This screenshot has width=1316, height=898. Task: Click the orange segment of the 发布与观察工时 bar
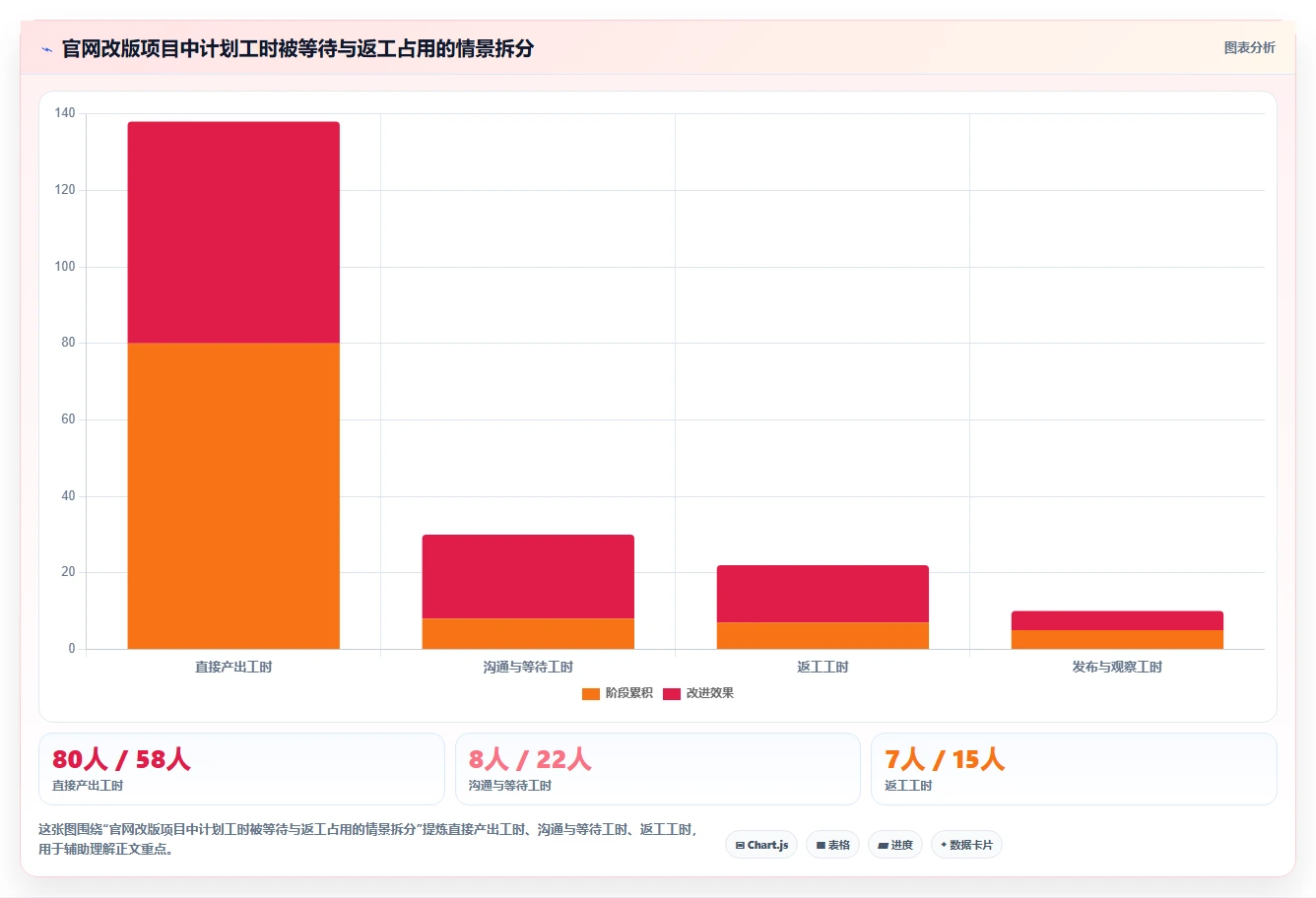coord(1117,639)
